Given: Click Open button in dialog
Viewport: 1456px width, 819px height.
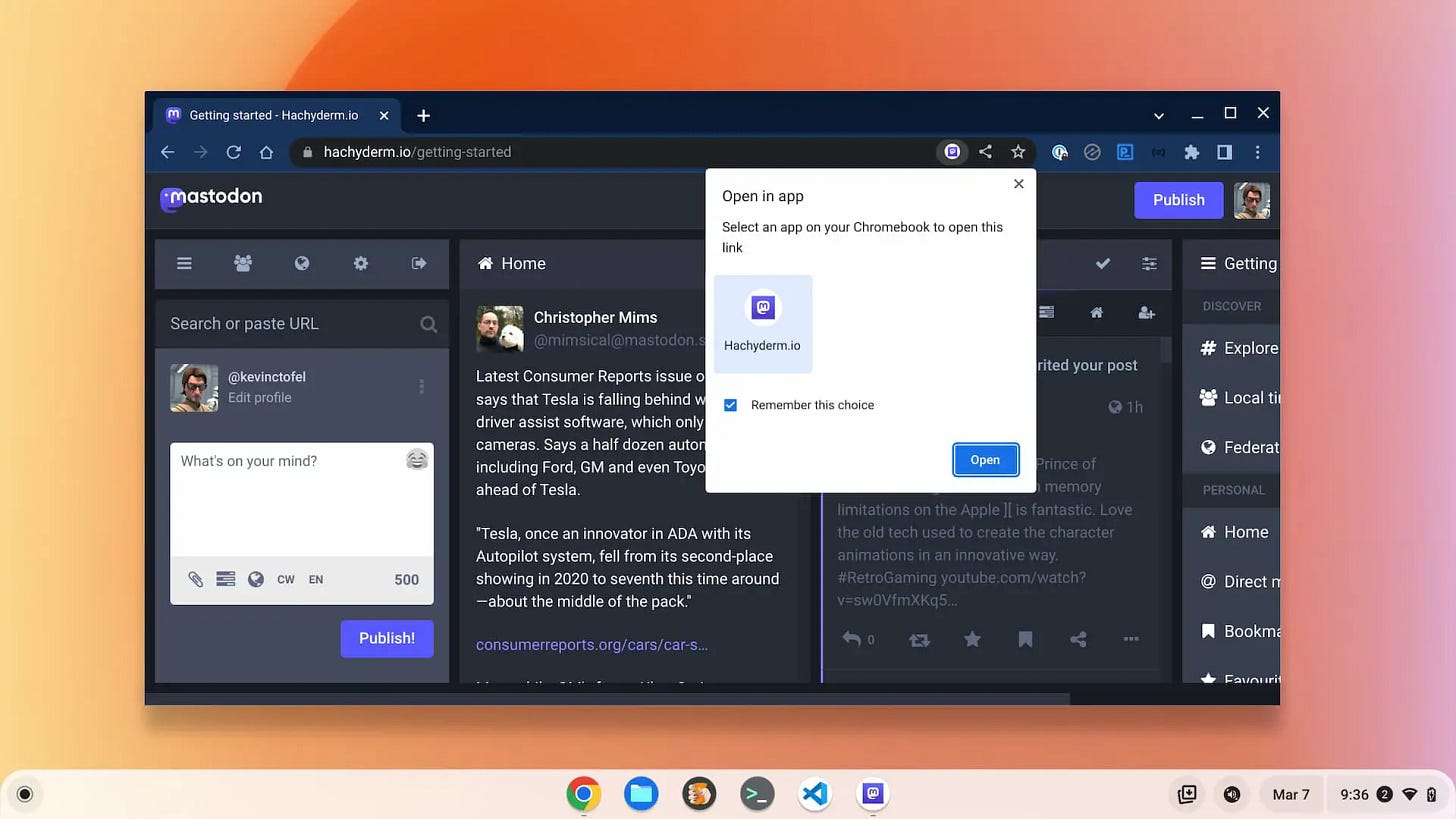Looking at the screenshot, I should tap(985, 460).
